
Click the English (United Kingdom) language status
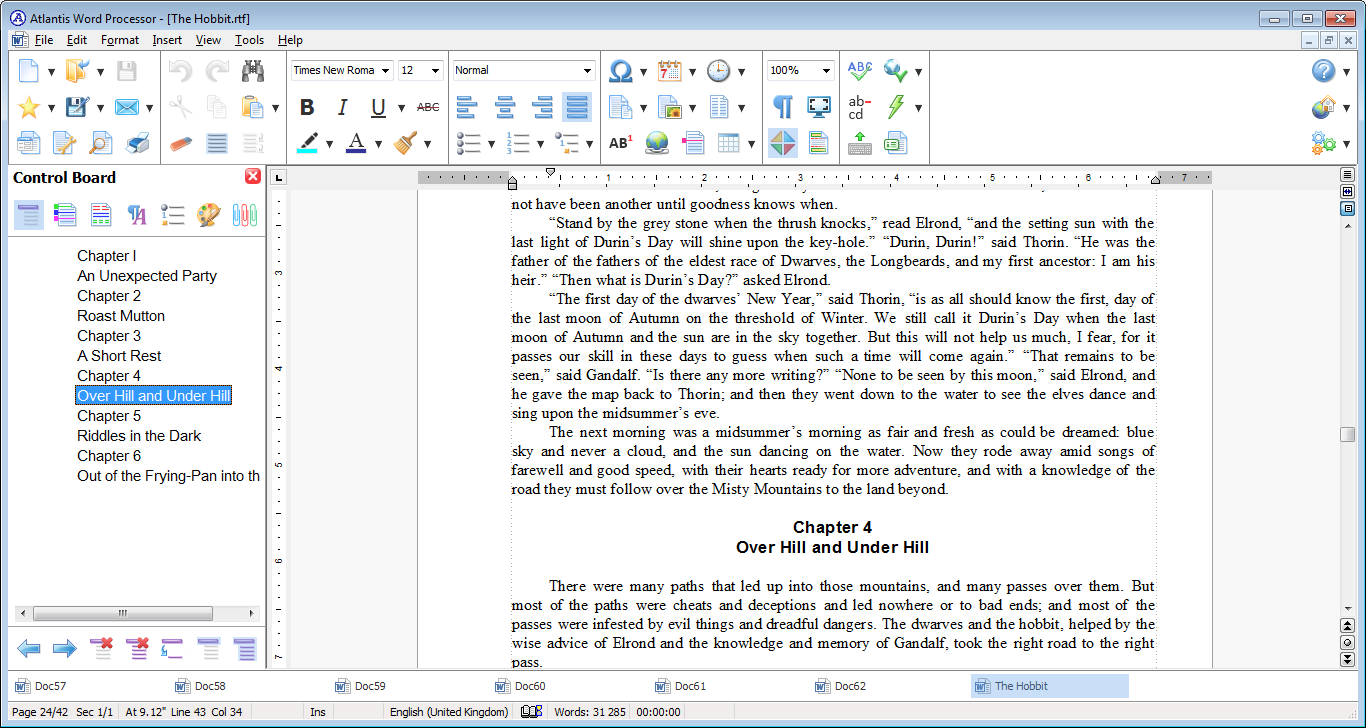coord(449,712)
